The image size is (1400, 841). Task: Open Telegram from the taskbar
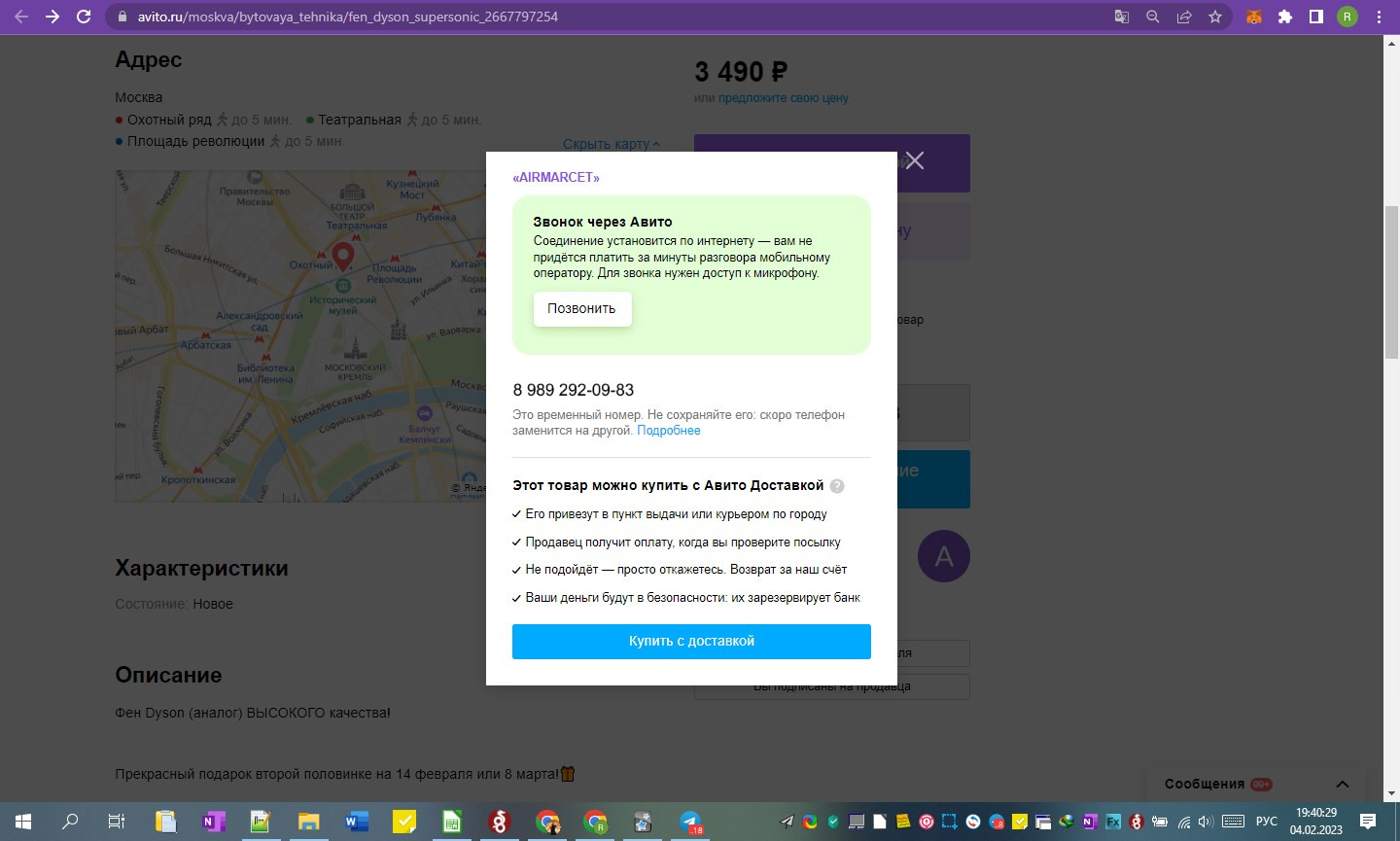690,822
